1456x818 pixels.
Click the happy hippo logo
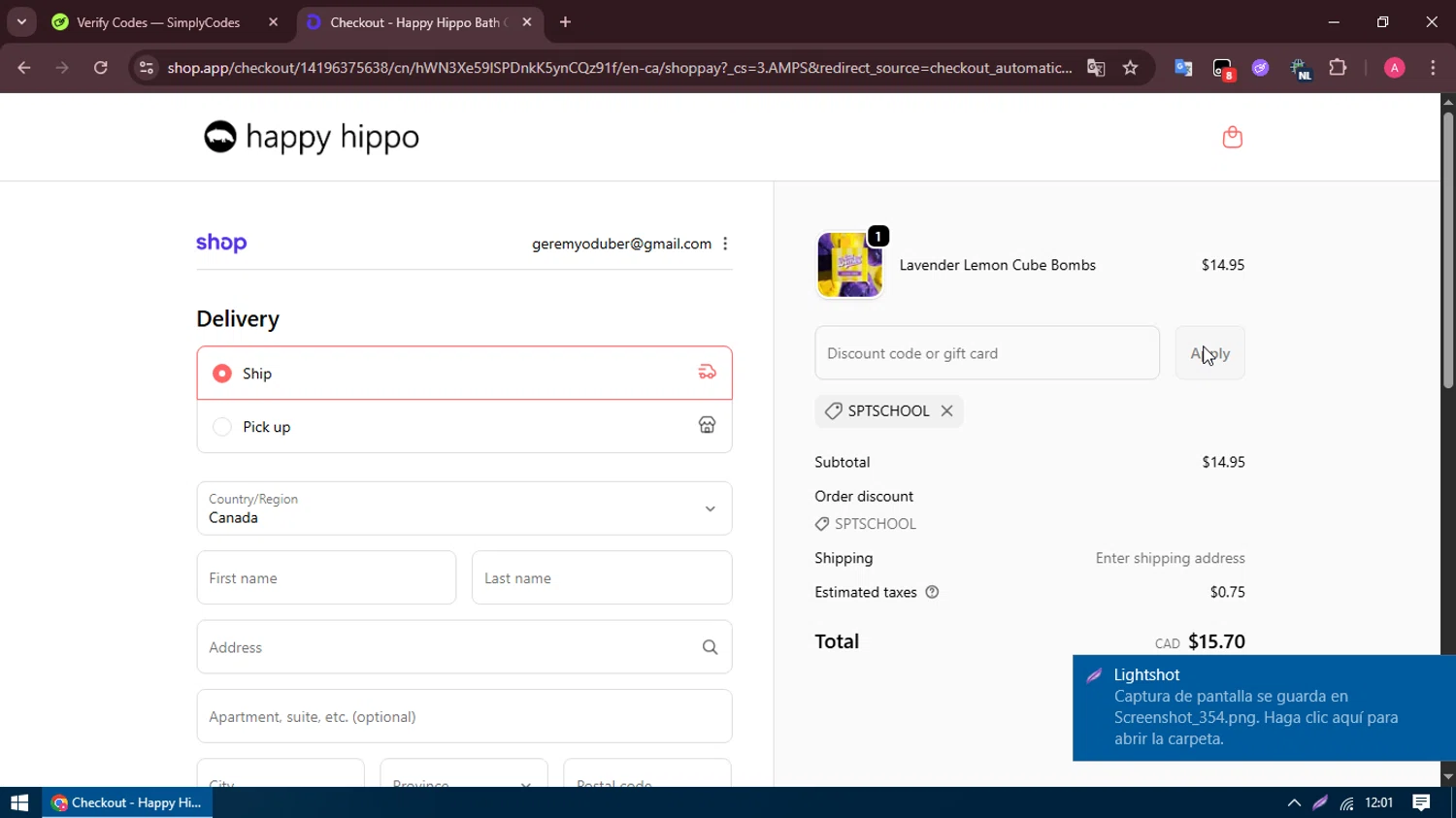[x=312, y=137]
